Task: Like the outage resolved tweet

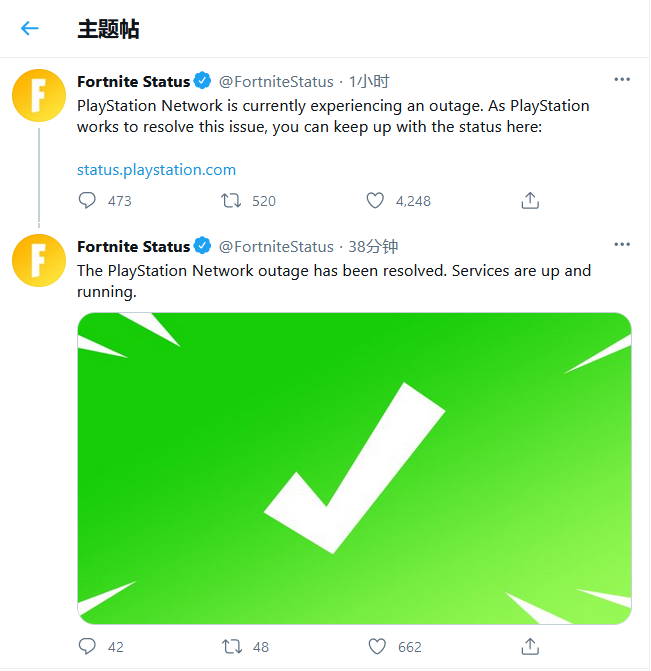Action: pos(375,646)
